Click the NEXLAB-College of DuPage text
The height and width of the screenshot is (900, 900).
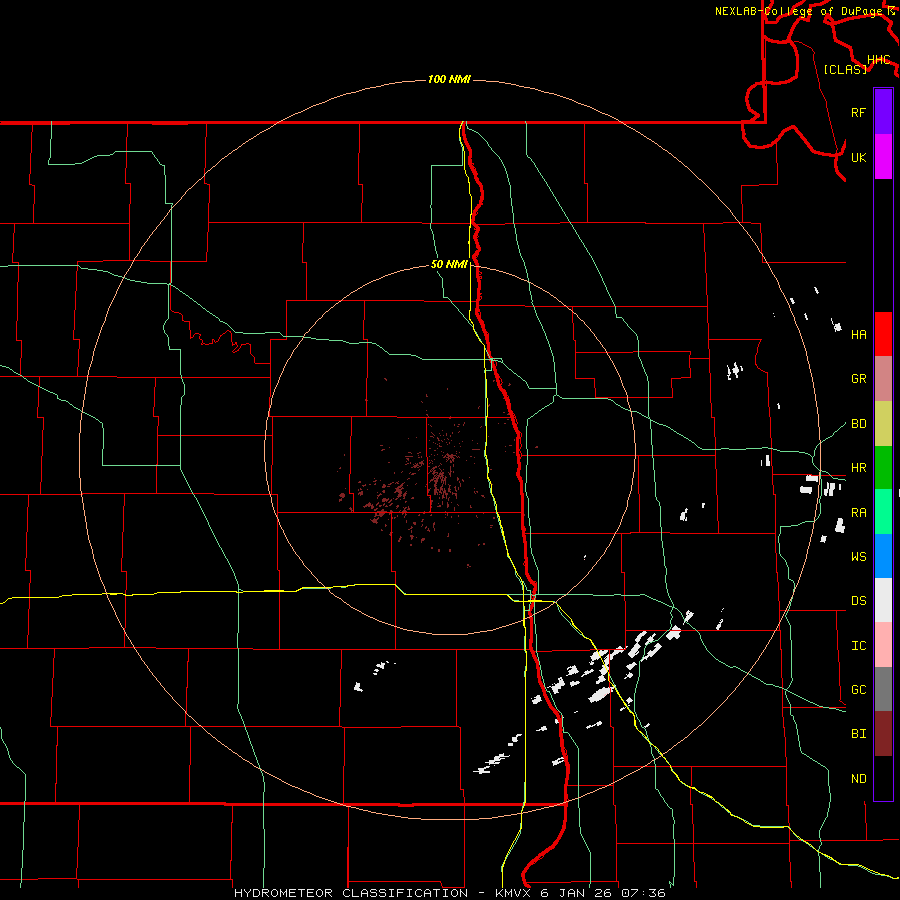(x=798, y=11)
